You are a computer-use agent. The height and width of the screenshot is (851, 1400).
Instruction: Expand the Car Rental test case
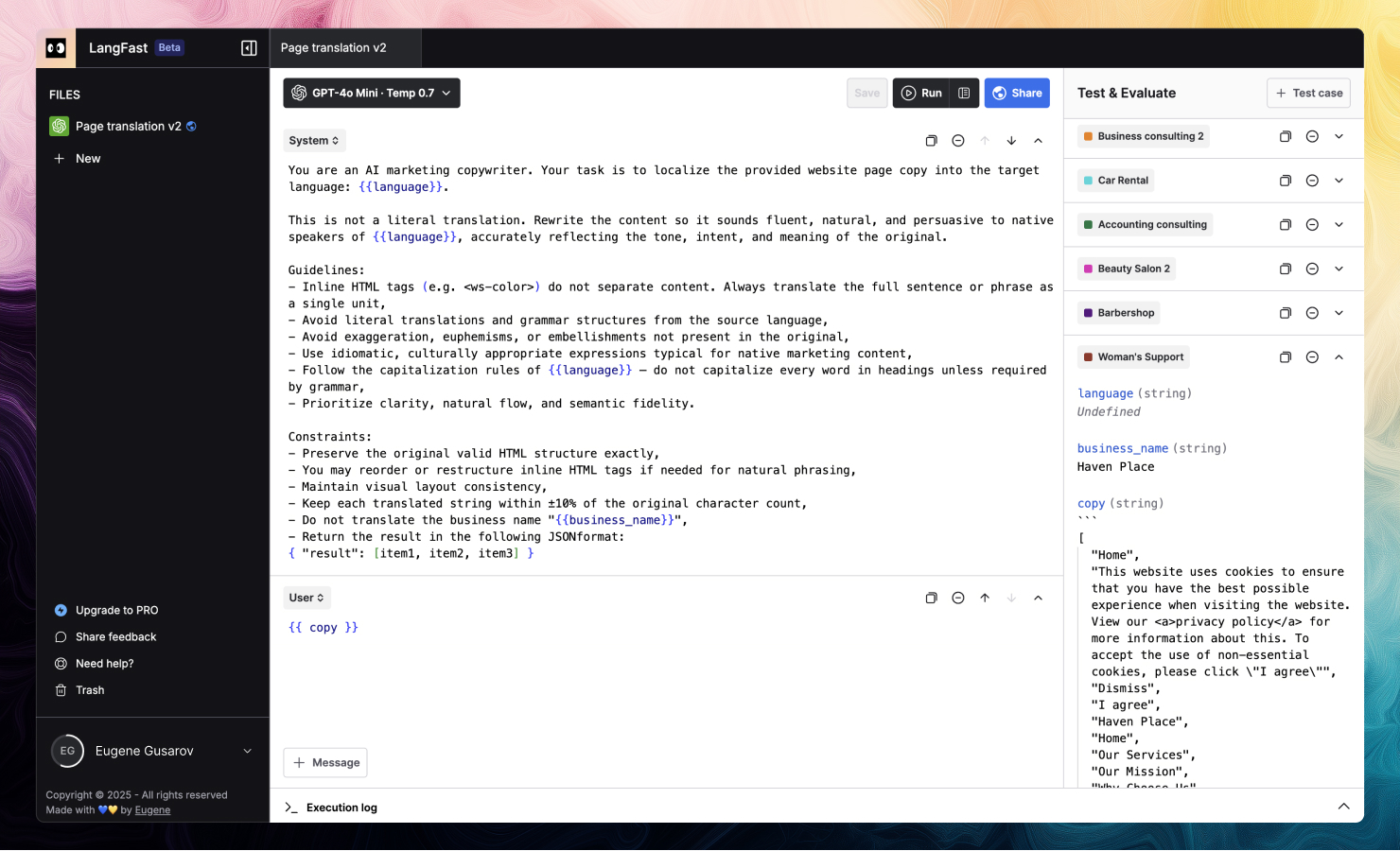coord(1339,181)
